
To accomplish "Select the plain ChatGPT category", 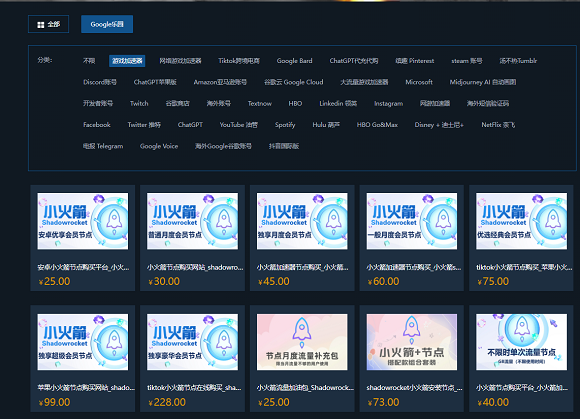I will click(x=190, y=125).
